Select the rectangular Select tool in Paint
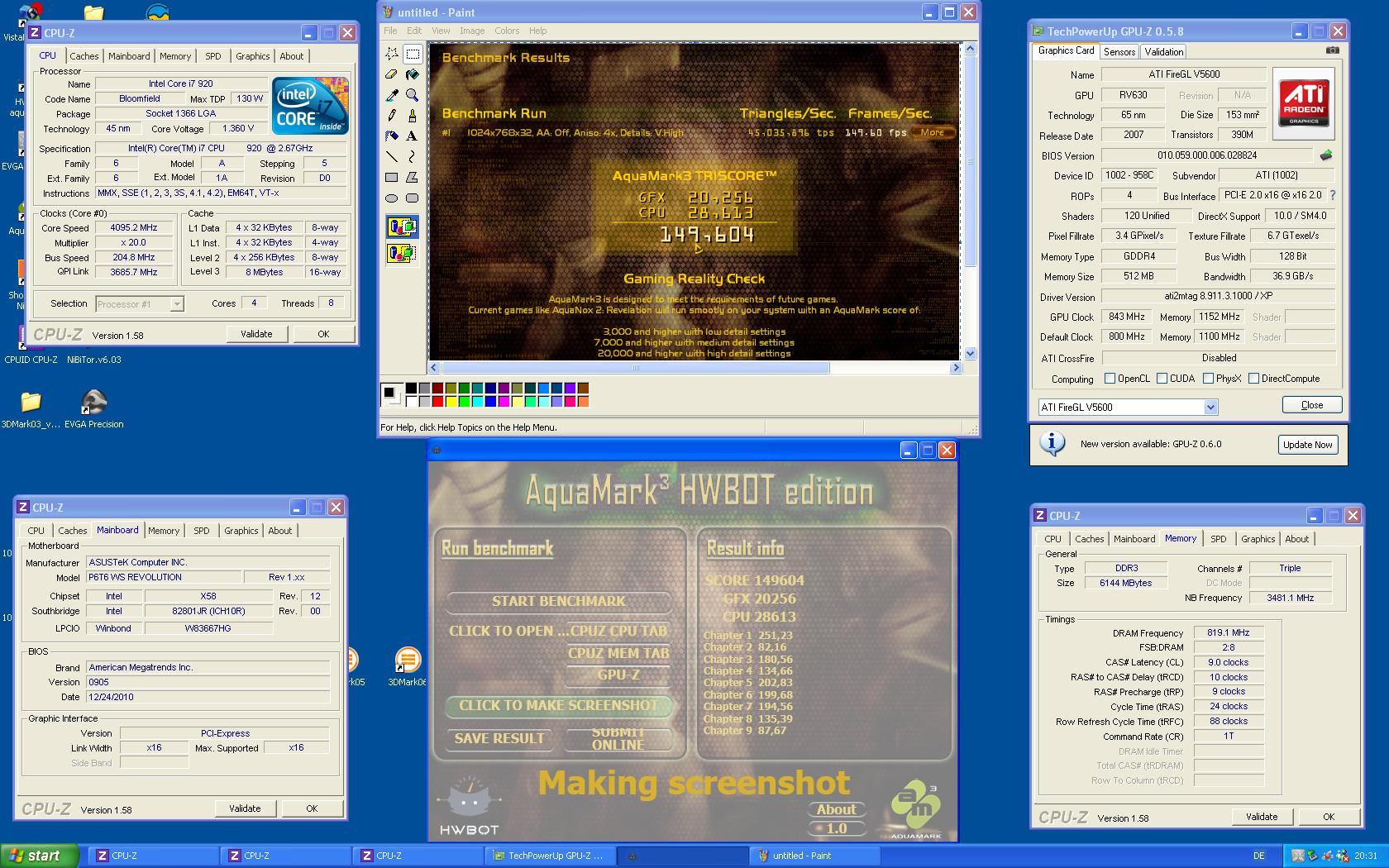Screen dimensions: 1389x868 pyautogui.click(x=412, y=54)
